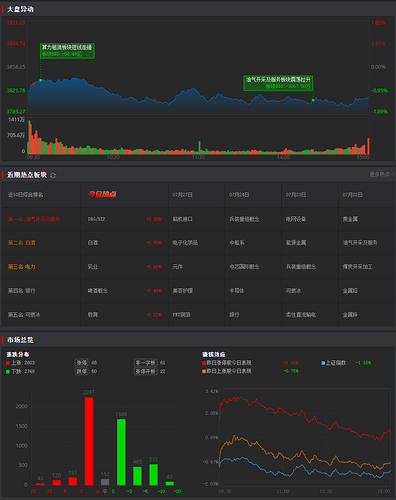Viewport: 396px width, 500px height.
Task: Open first-ranked 油气开采及服务 sector row
Action: pyautogui.click(x=41, y=219)
